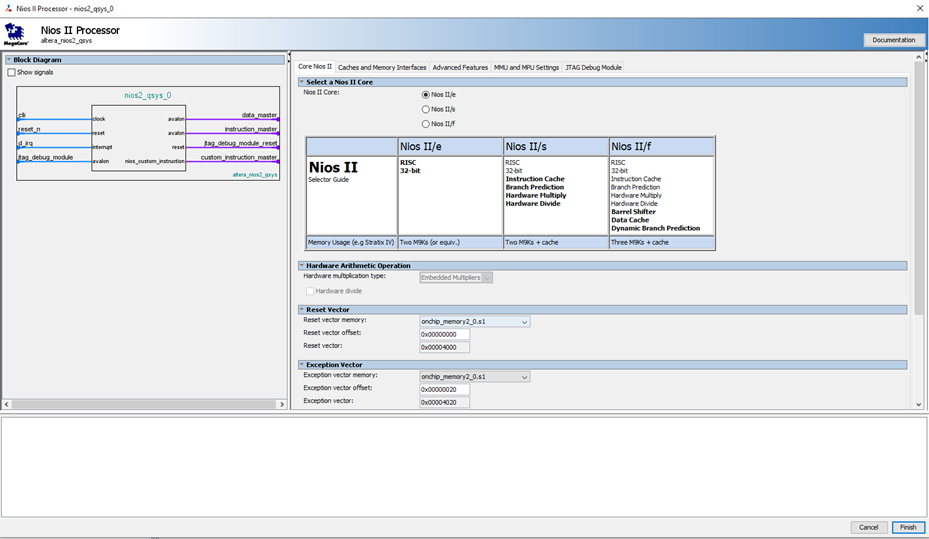The height and width of the screenshot is (539, 929).
Task: Click the MegaCore logo icon
Action: 15,34
